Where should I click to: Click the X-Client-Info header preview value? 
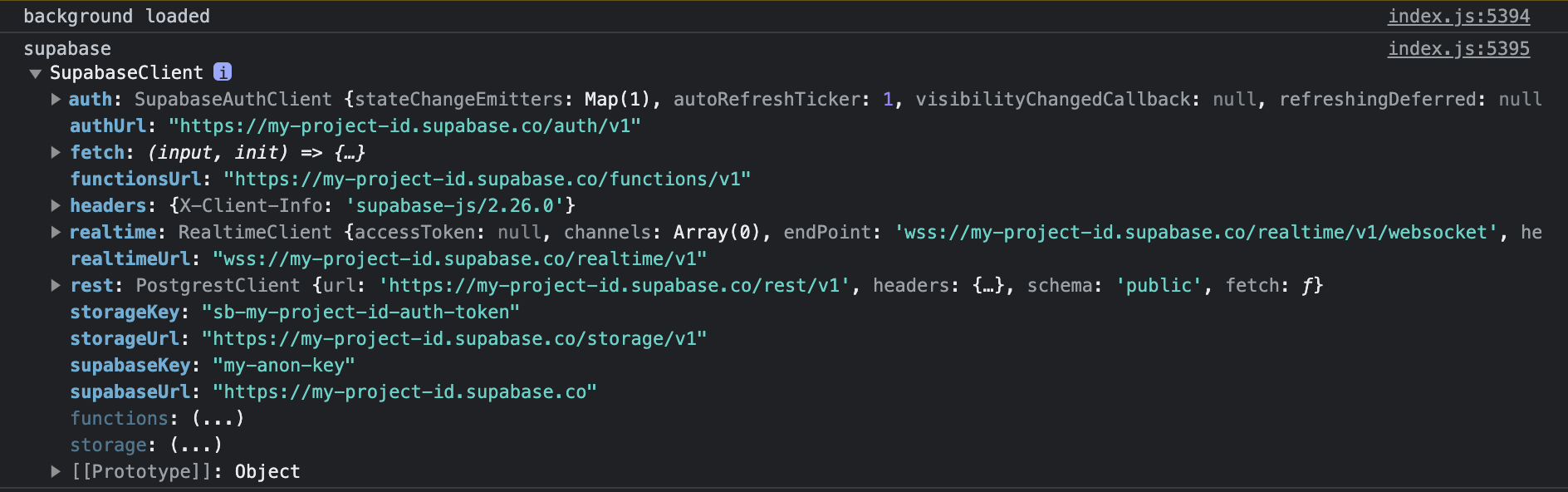tap(455, 206)
